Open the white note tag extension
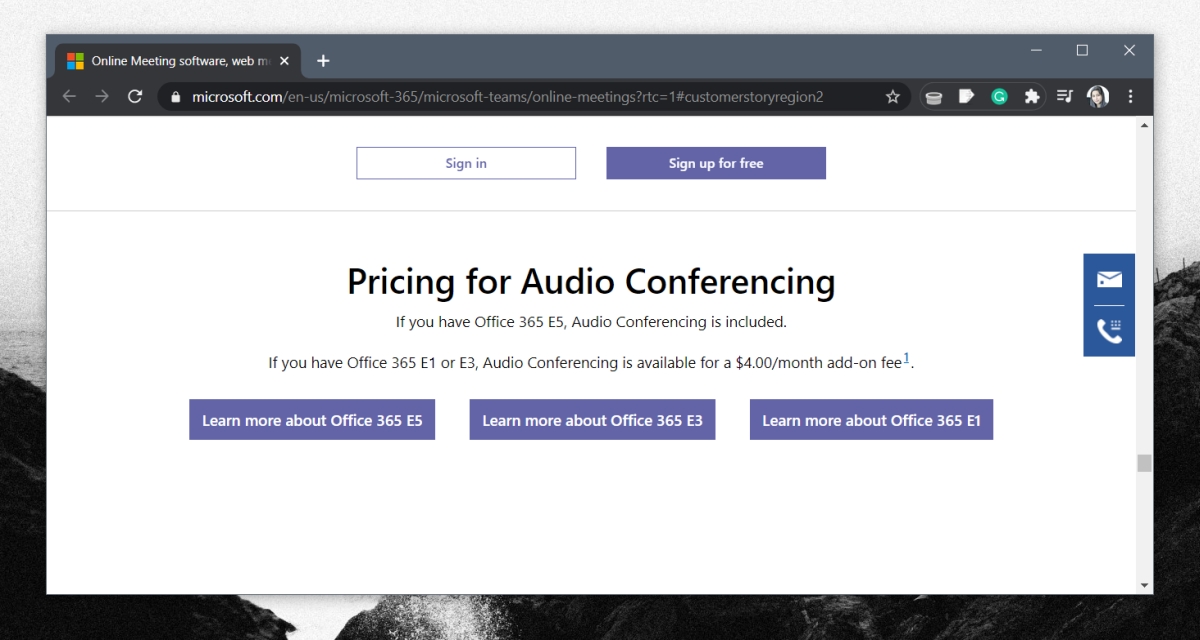 pos(966,97)
